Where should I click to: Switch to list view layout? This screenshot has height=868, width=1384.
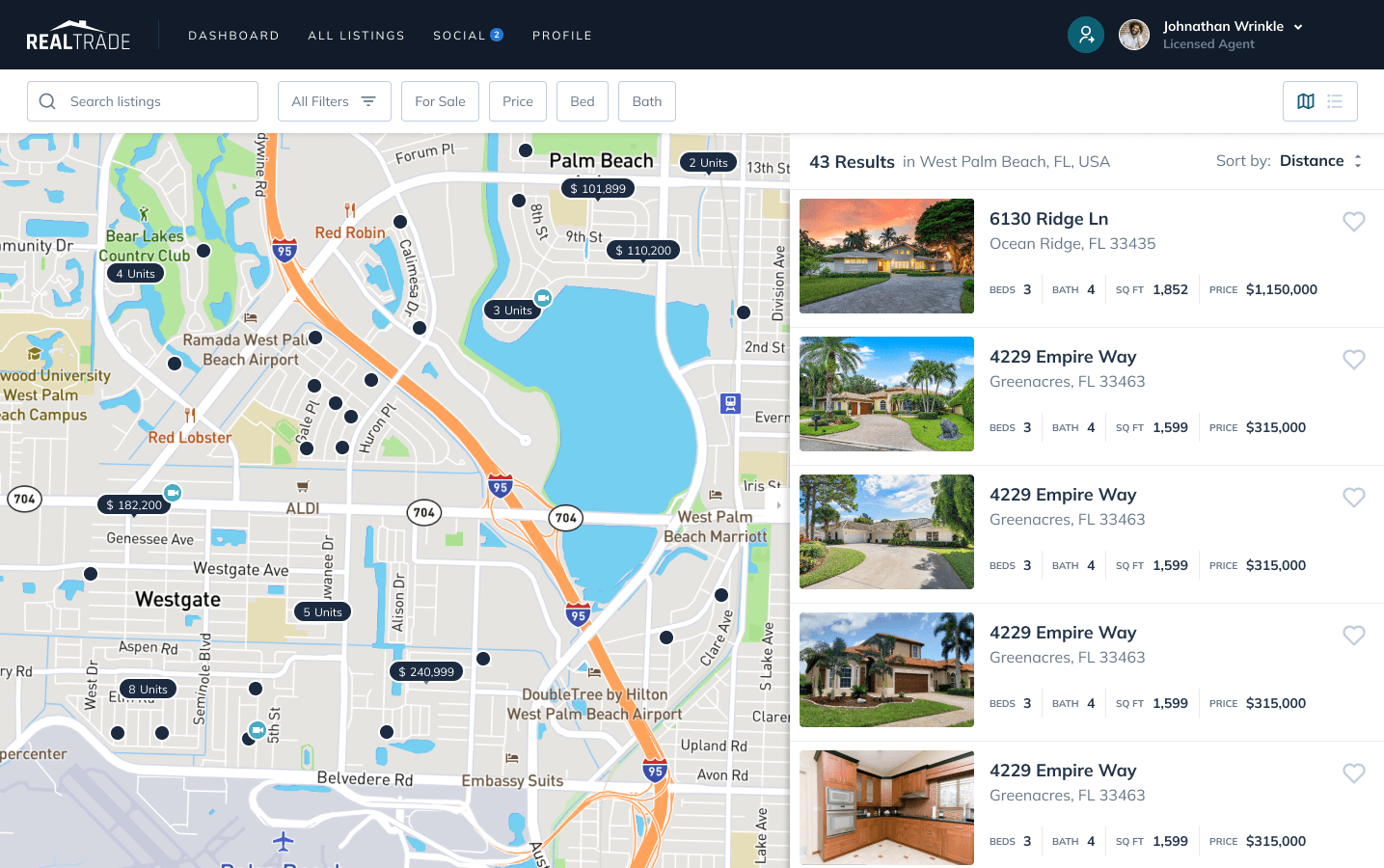click(x=1336, y=100)
